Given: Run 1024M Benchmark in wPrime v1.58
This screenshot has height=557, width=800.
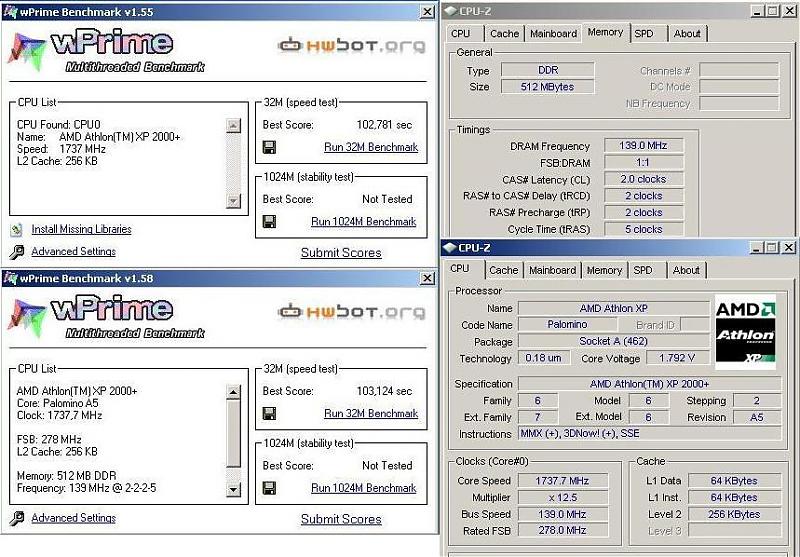Looking at the screenshot, I should [x=364, y=488].
